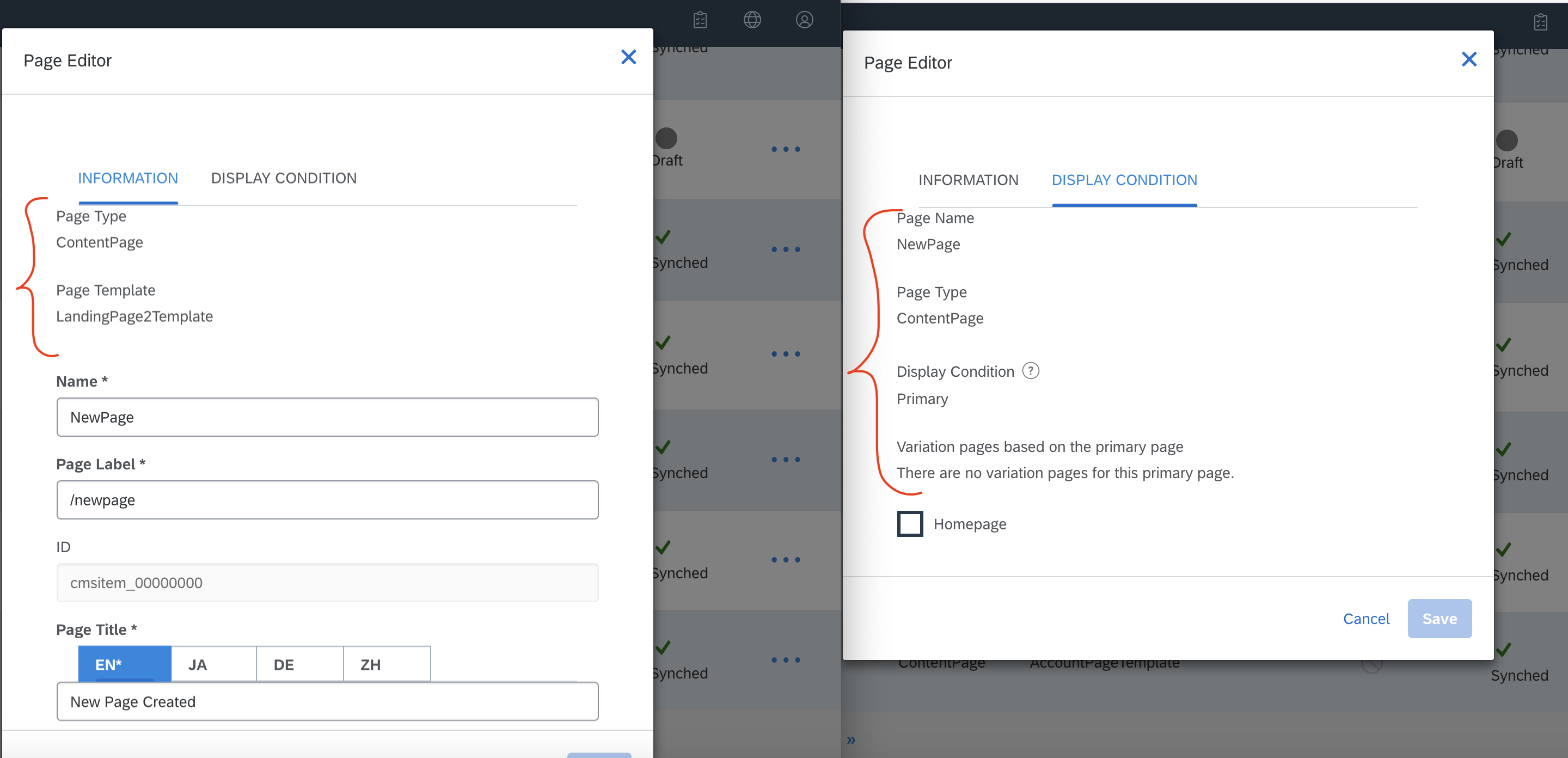Select the JA language tab
The image size is (1568, 758).
(x=213, y=664)
